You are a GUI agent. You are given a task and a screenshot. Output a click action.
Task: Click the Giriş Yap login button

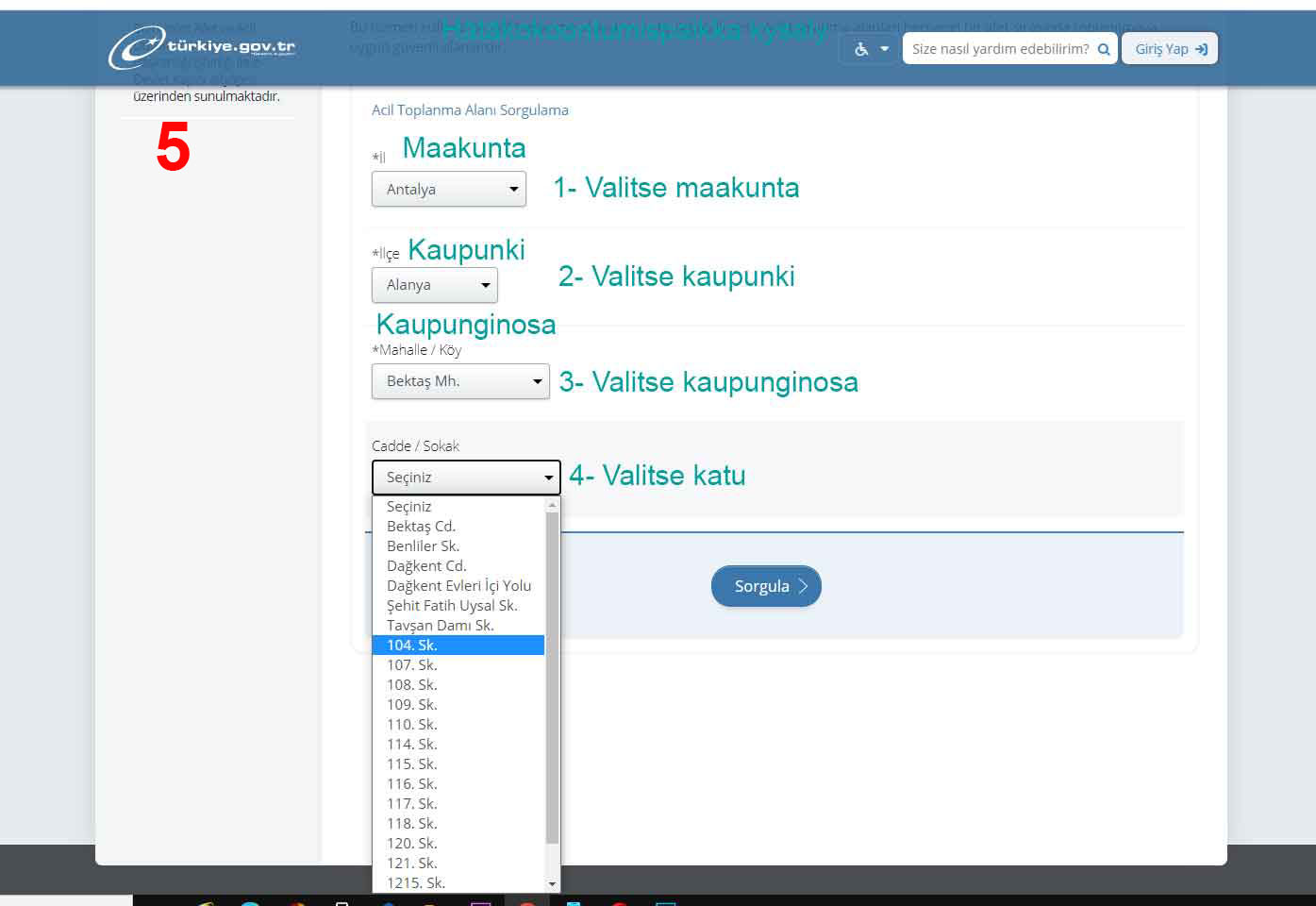pyautogui.click(x=1170, y=49)
